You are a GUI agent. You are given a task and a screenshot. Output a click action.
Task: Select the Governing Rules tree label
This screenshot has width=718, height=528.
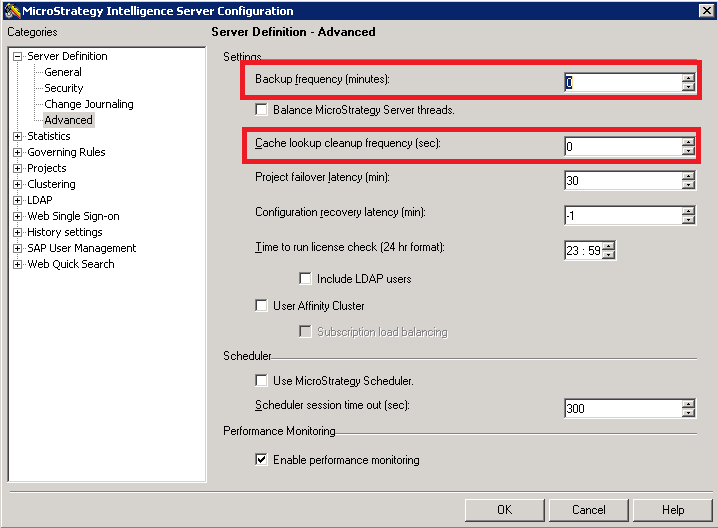click(x=66, y=152)
